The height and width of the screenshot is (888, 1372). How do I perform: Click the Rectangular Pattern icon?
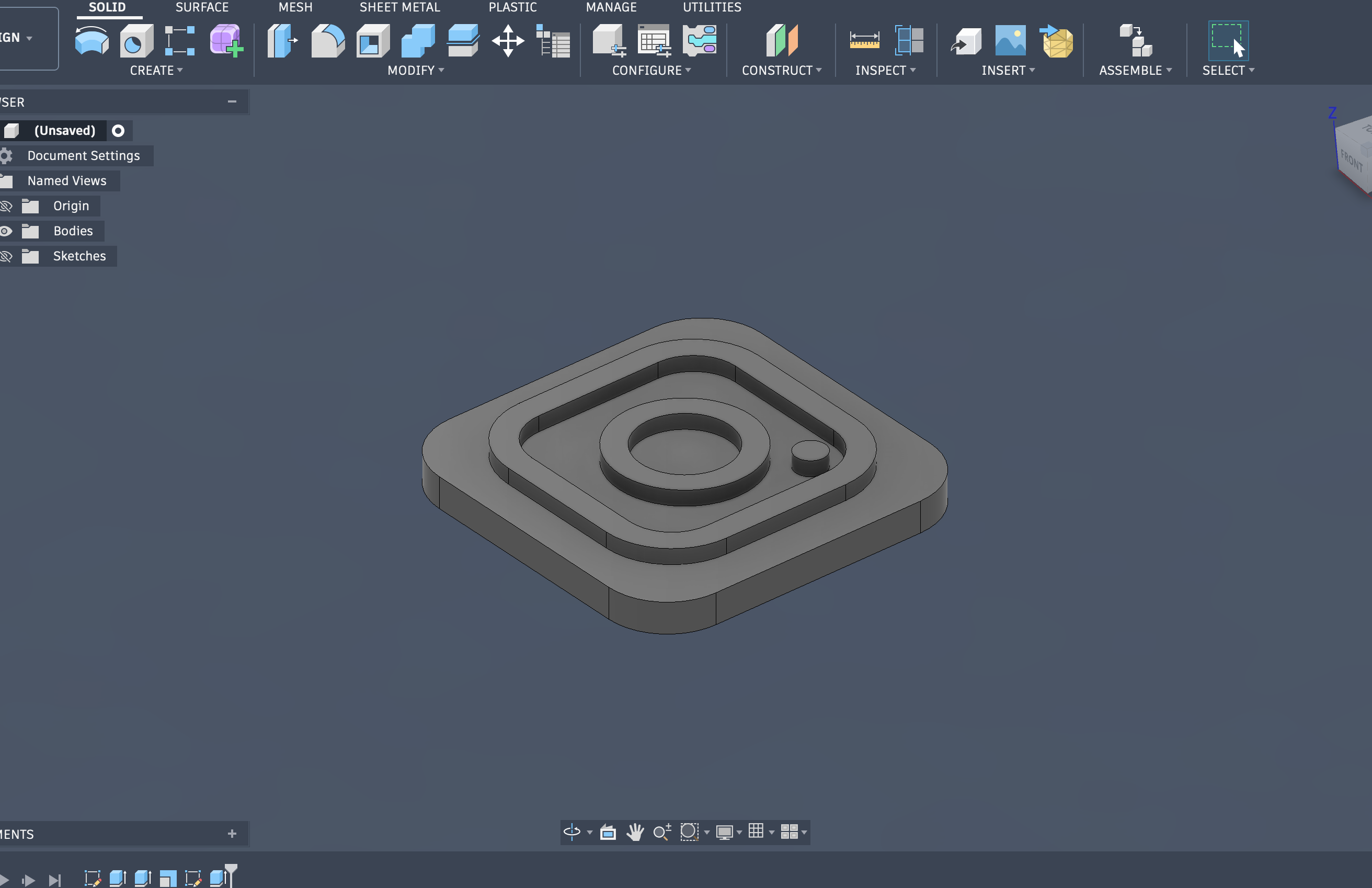pyautogui.click(x=180, y=40)
